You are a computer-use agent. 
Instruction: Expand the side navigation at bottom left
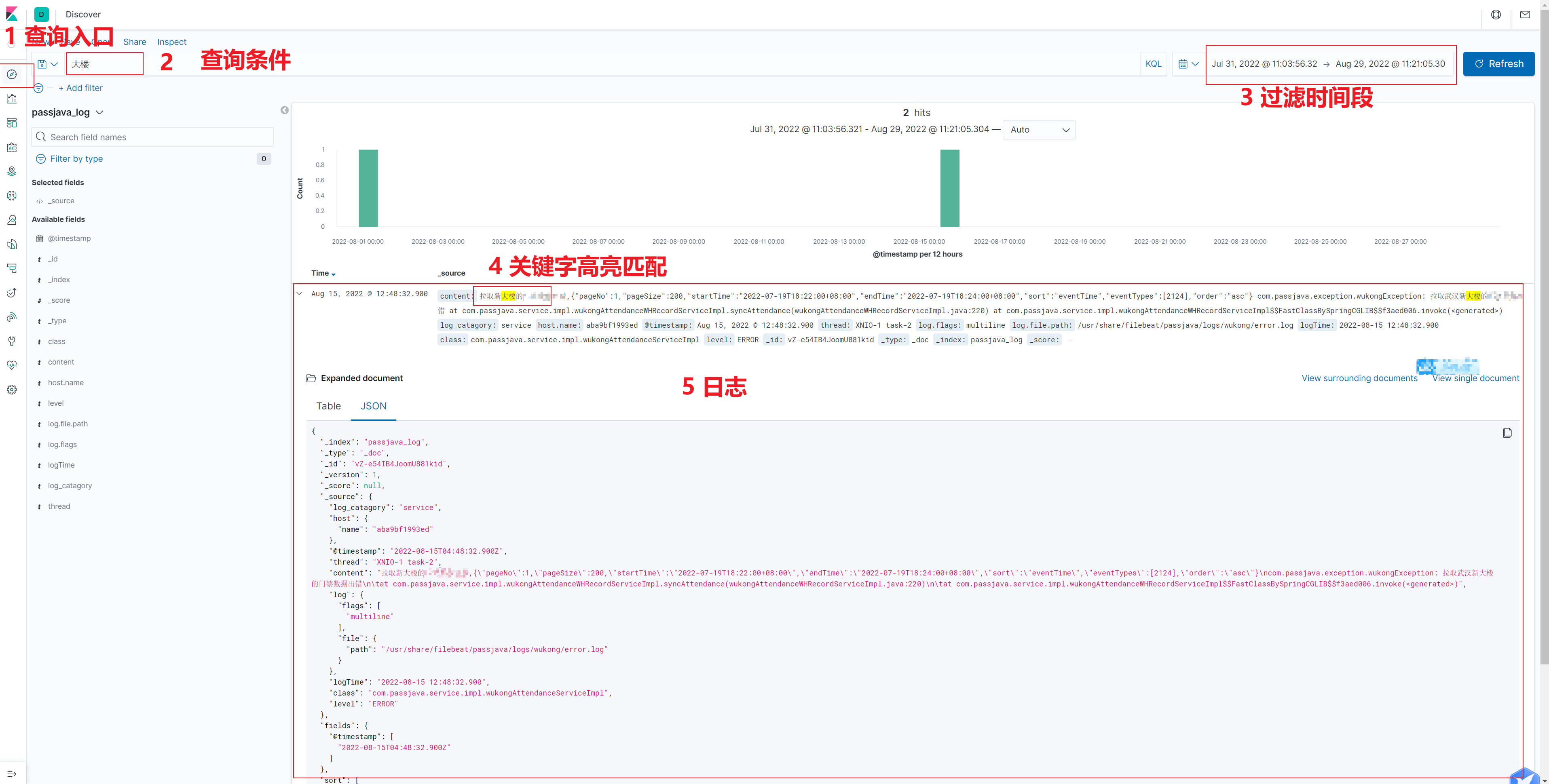tap(12, 774)
